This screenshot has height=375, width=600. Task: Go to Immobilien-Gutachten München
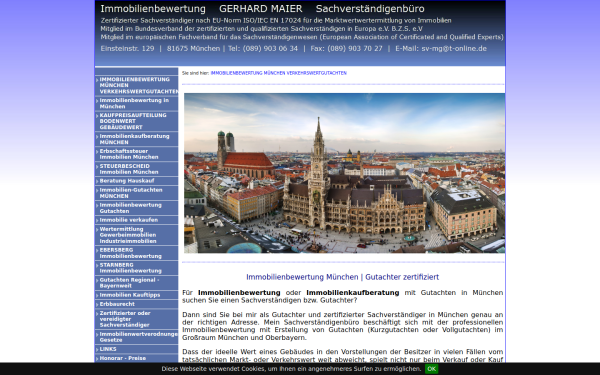tap(136, 193)
